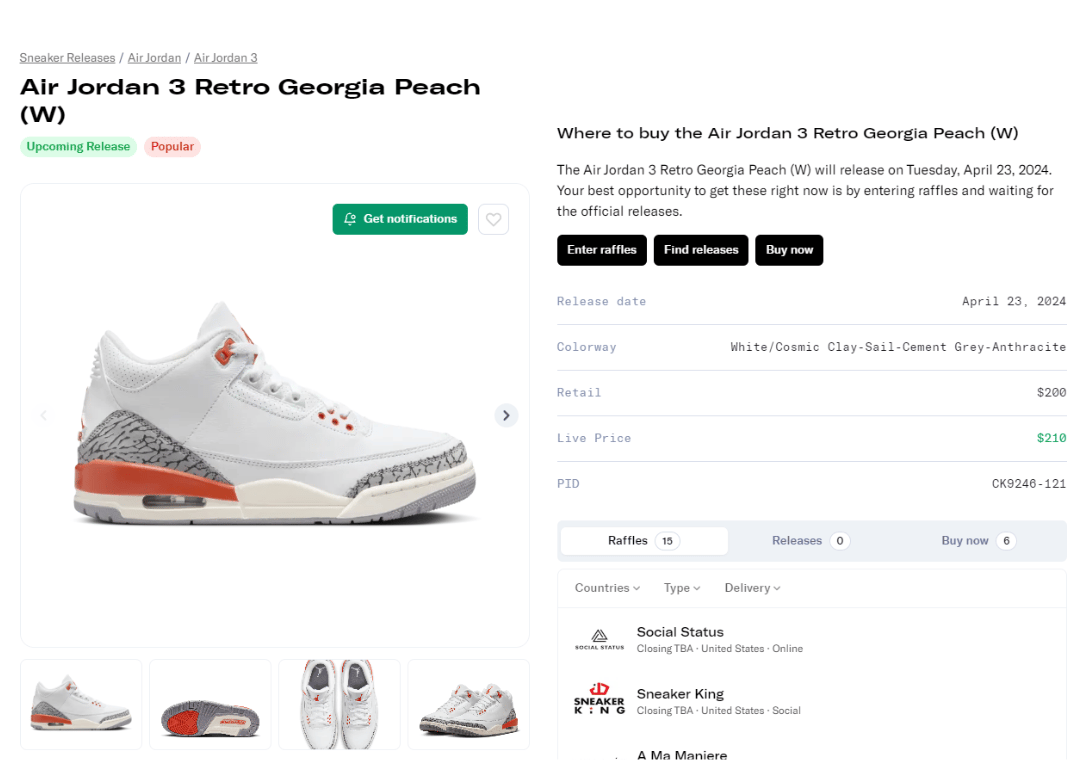1070x760 pixels.
Task: Select the outsole view thumbnail
Action: tap(210, 704)
